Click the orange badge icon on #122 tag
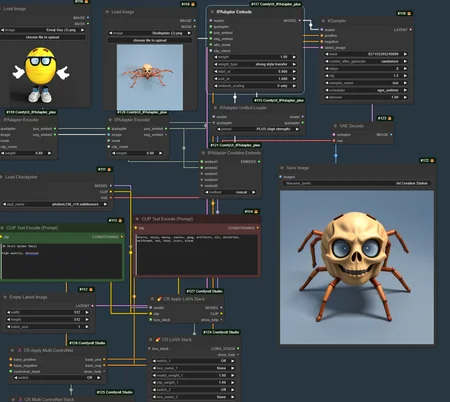450x402 pixels. 432,161
